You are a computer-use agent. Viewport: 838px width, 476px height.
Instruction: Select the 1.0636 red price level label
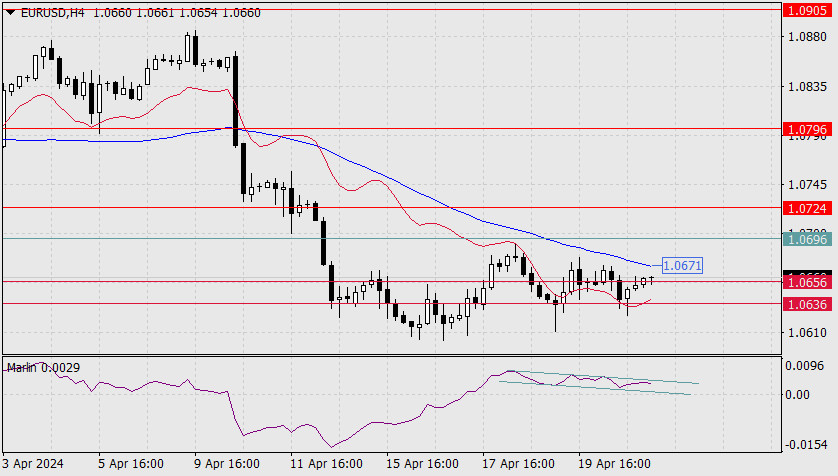pyautogui.click(x=807, y=304)
